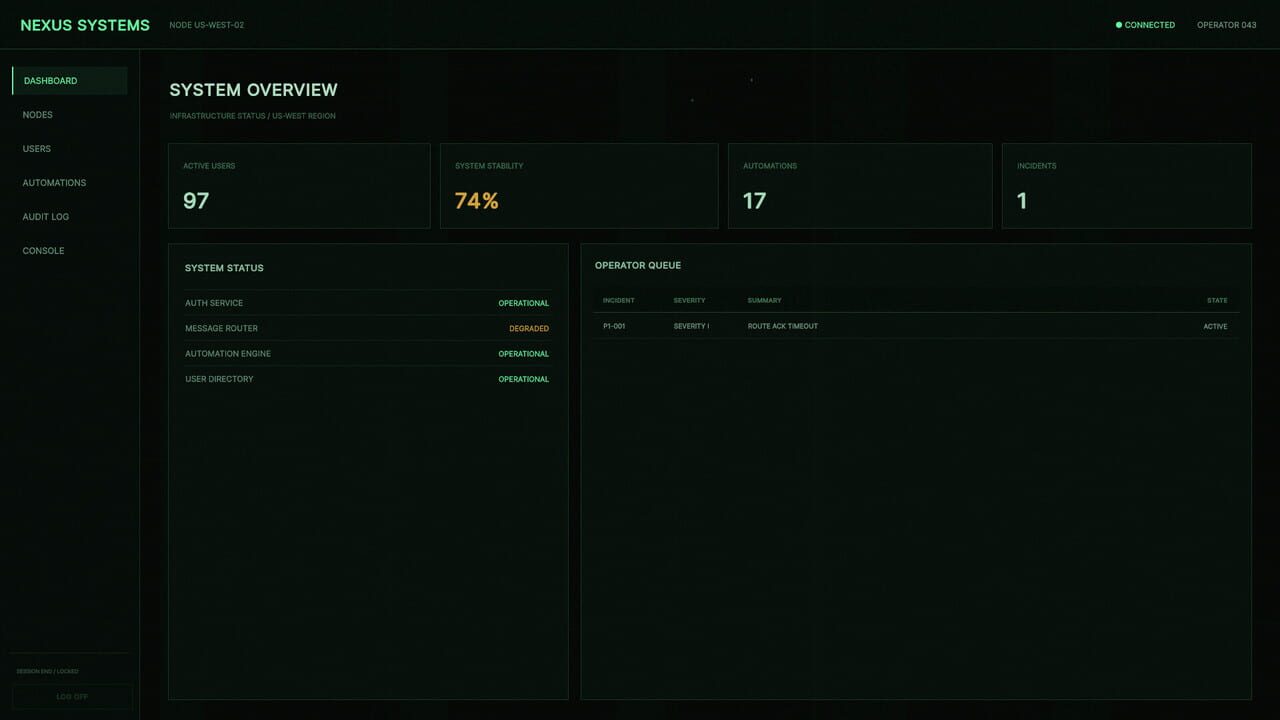Click the green Connected status dot
Screen dimensions: 1280x720
[x=1119, y=25]
